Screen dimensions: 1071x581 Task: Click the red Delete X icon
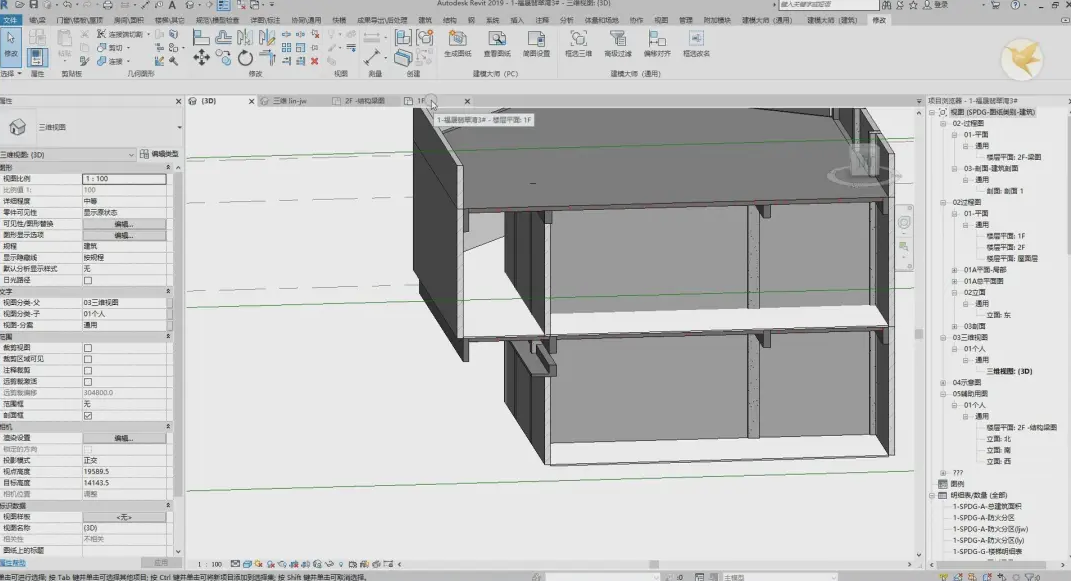[x=314, y=61]
